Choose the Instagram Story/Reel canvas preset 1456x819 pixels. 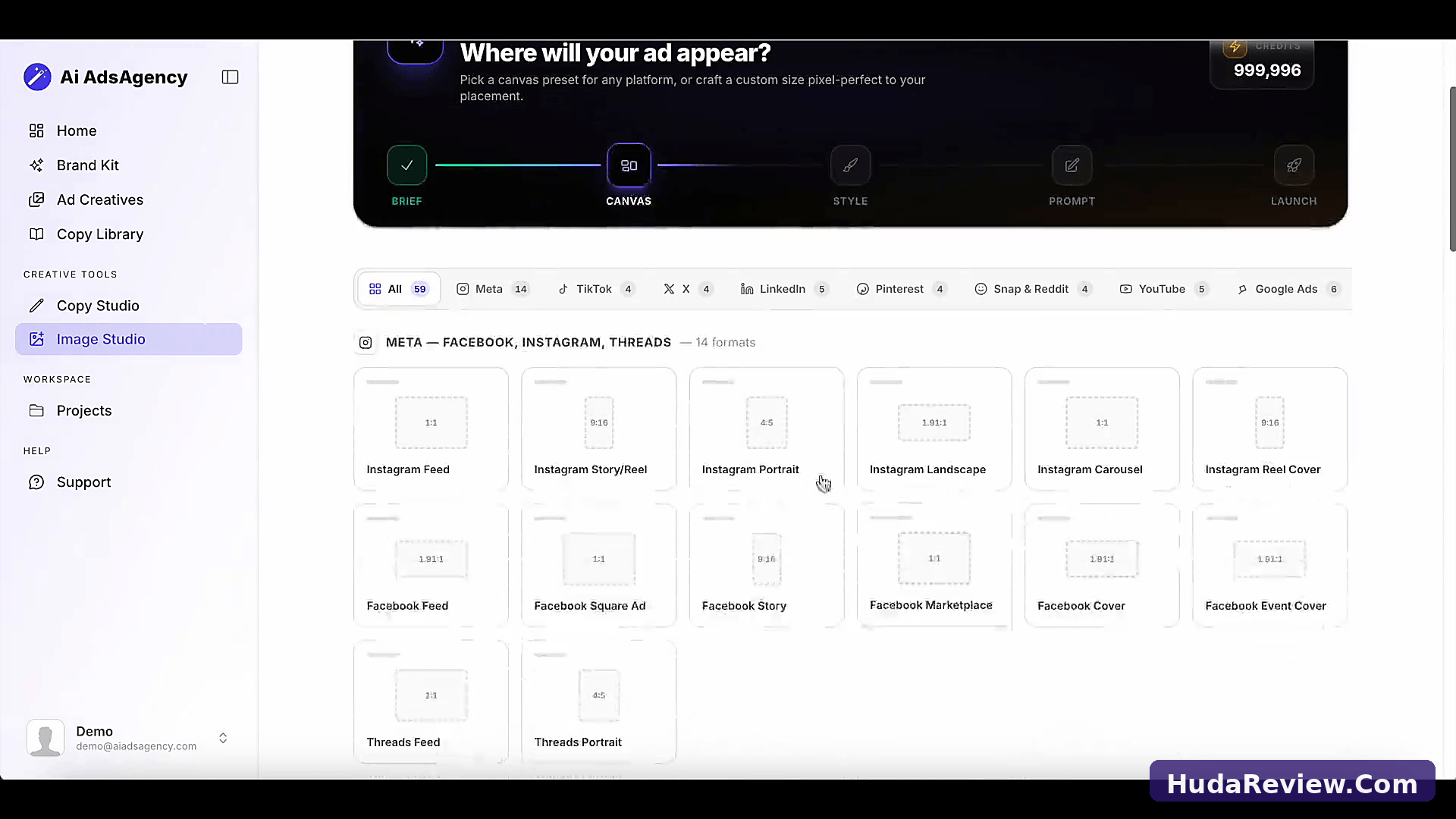tap(598, 428)
